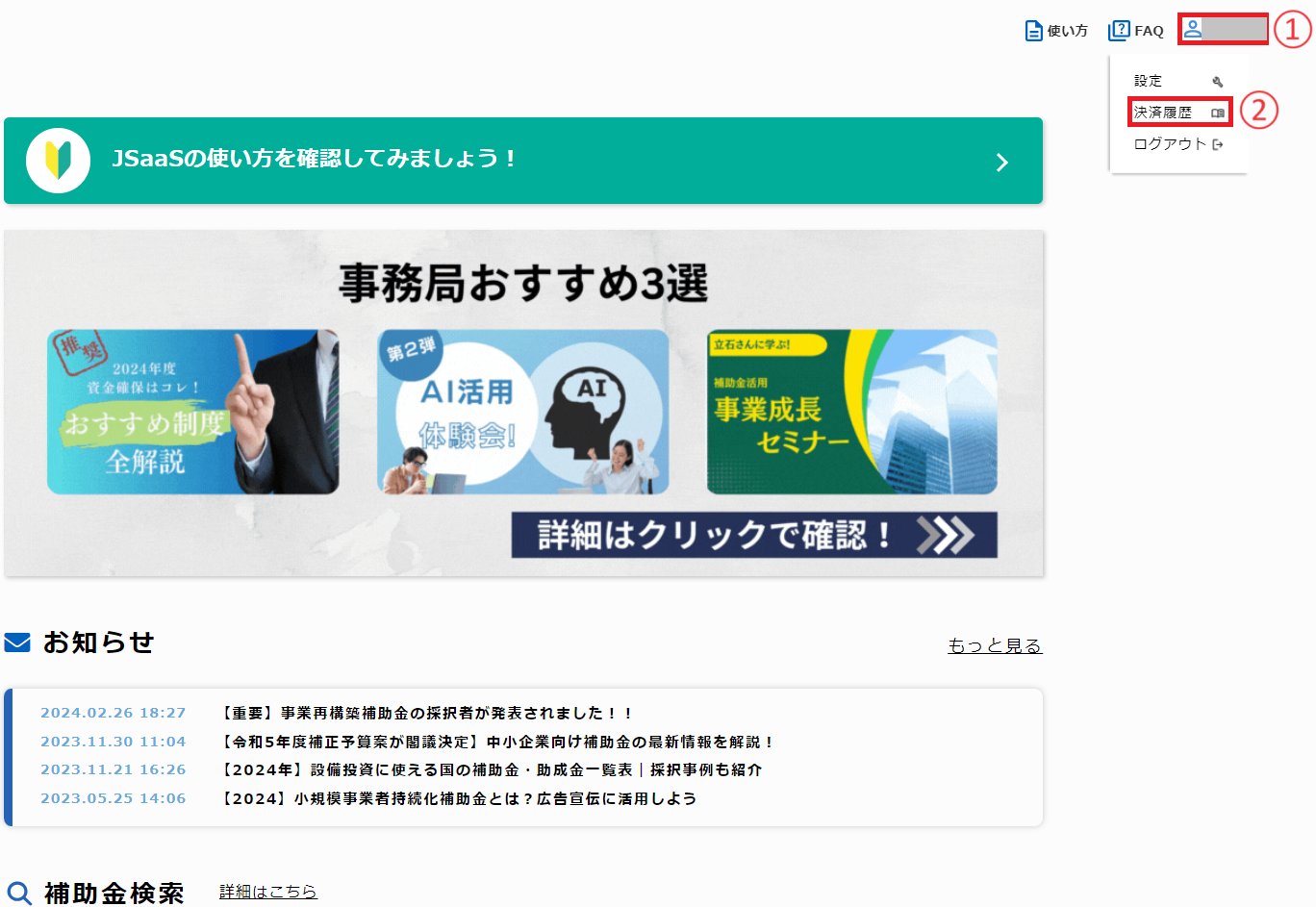
Task: Click the beginner mark icon on green banner
Action: (x=58, y=161)
